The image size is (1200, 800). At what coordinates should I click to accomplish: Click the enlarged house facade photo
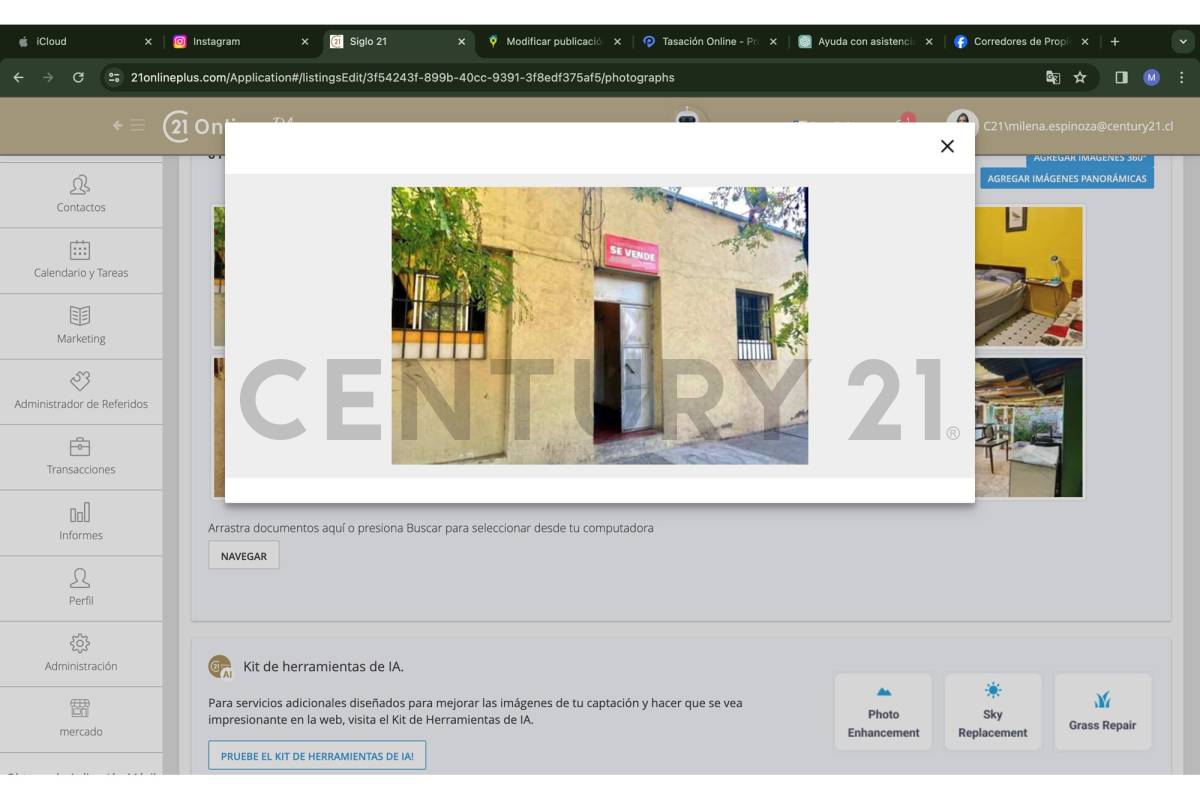(x=599, y=325)
